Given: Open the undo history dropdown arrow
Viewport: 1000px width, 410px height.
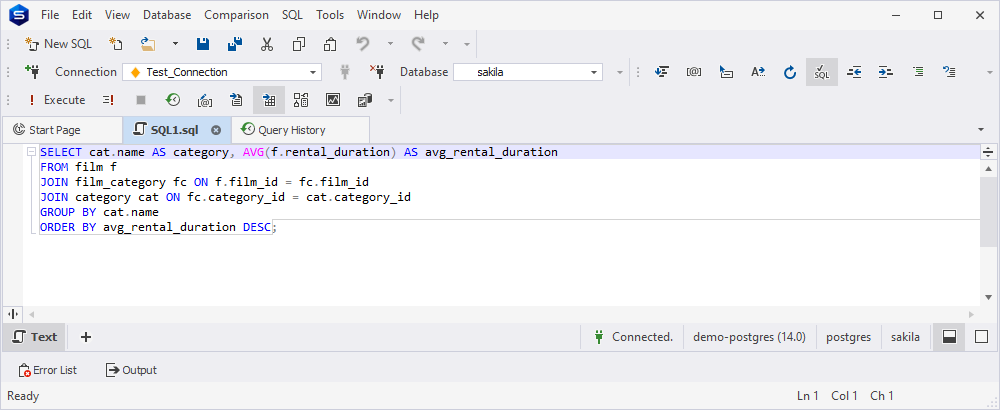Looking at the screenshot, I should point(390,44).
